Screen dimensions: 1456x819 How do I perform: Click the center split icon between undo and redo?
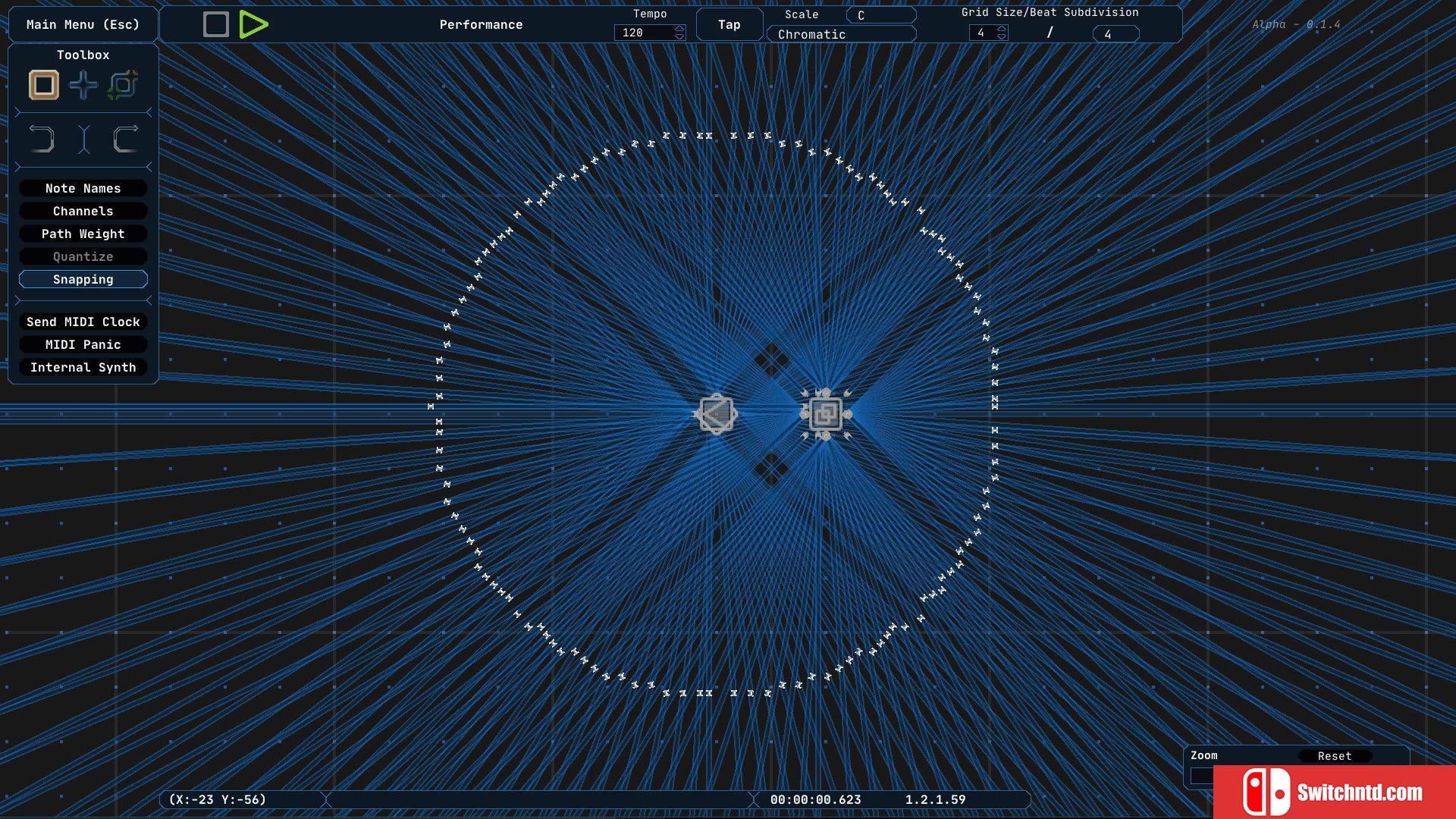[83, 140]
